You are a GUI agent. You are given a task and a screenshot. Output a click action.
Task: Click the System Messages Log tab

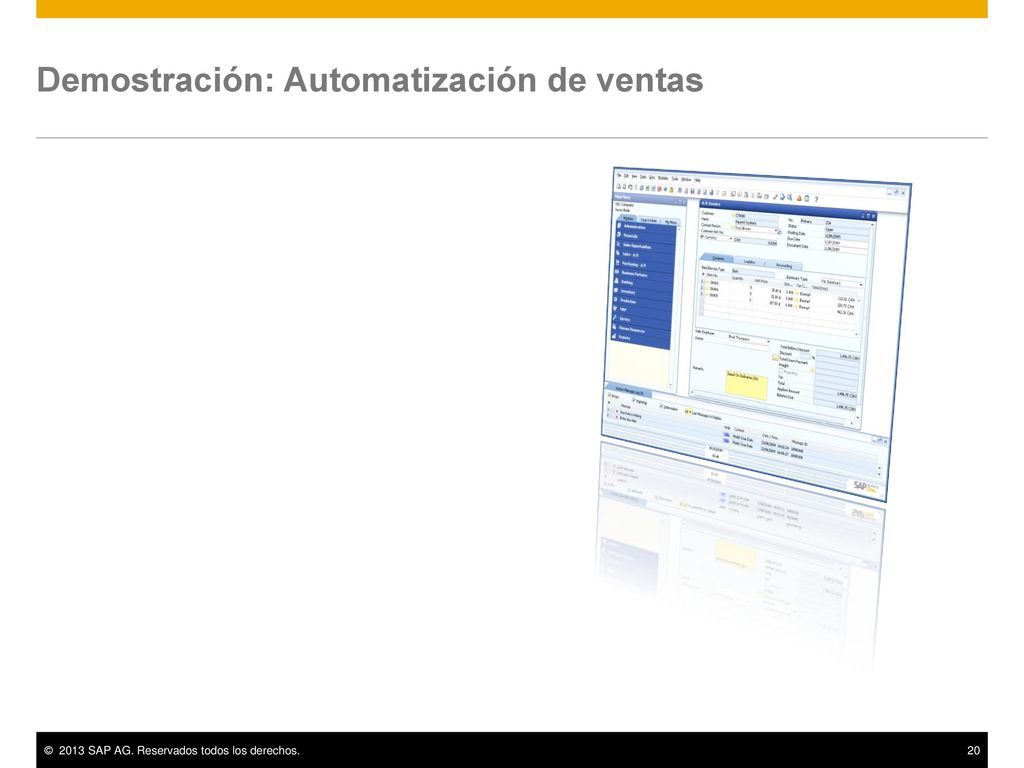629,392
